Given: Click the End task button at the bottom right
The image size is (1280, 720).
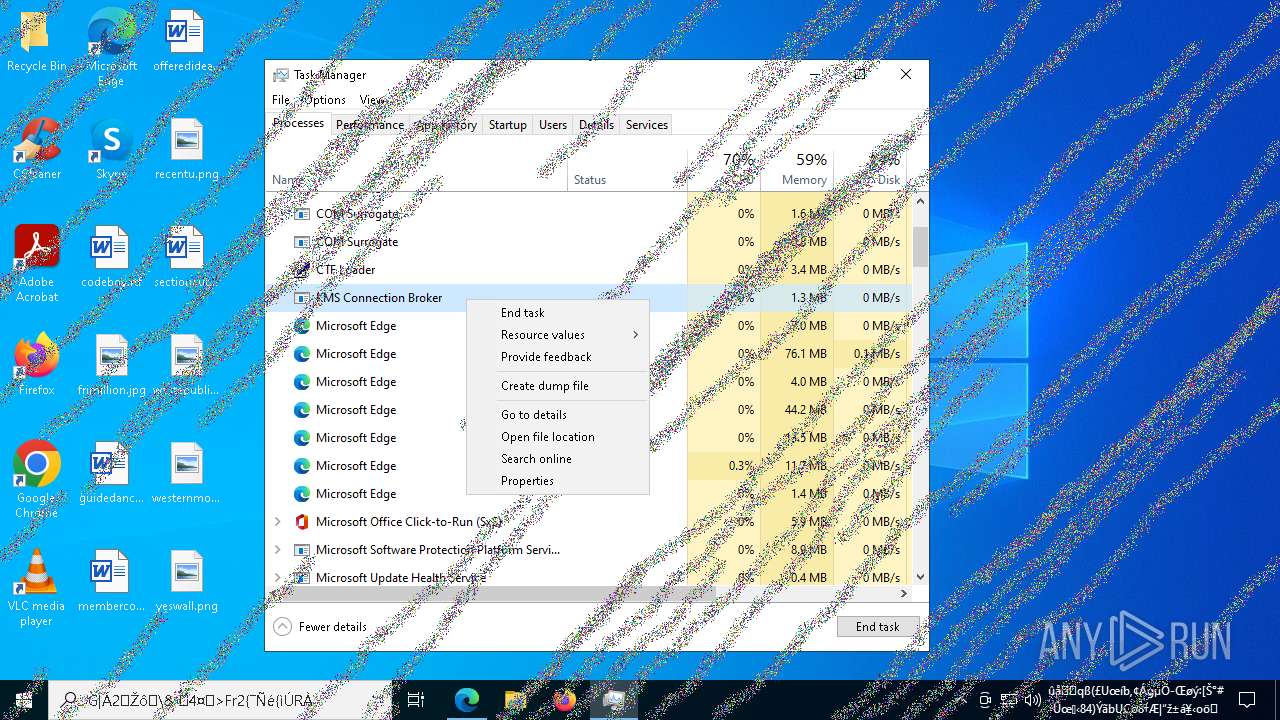Looking at the screenshot, I should 877,627.
